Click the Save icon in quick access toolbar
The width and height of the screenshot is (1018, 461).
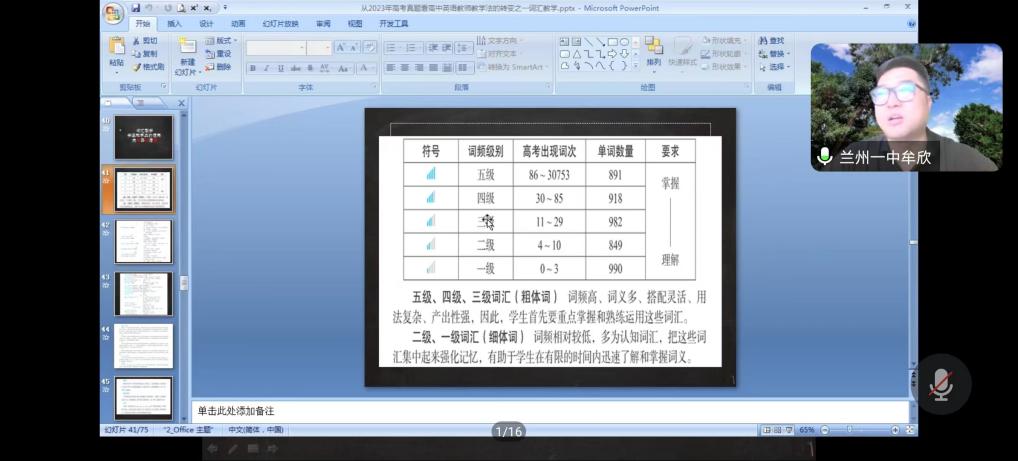coord(135,8)
